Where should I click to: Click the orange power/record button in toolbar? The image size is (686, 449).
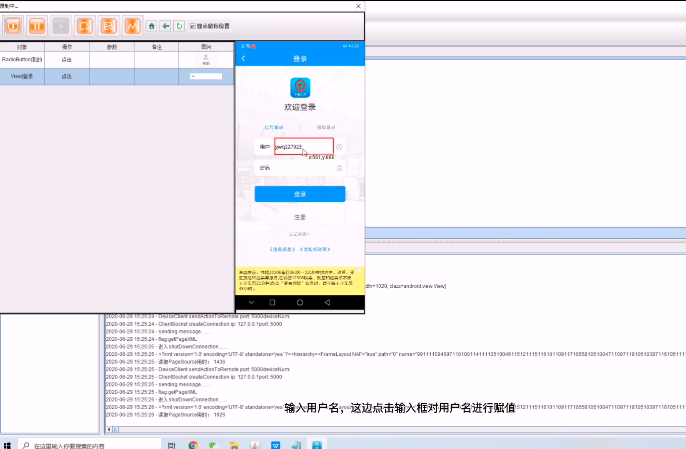click(x=14, y=26)
